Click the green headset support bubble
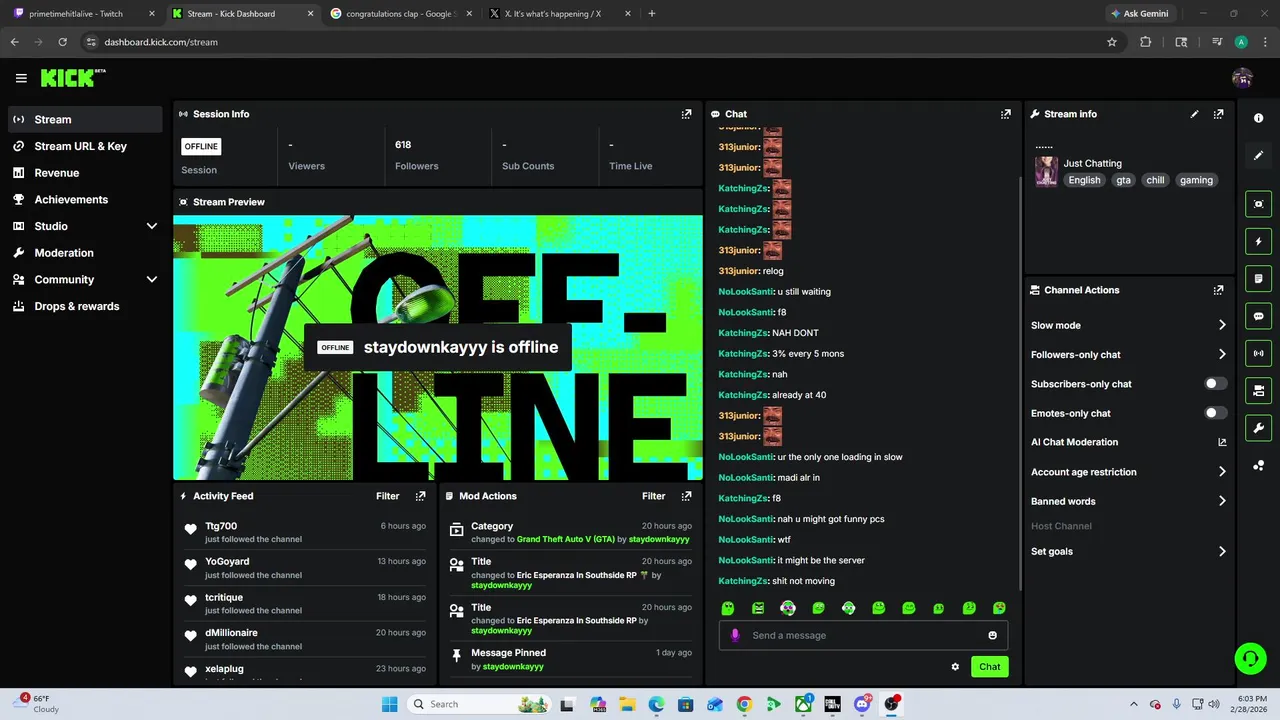Screen dimensions: 1280x720 (x=1250, y=658)
